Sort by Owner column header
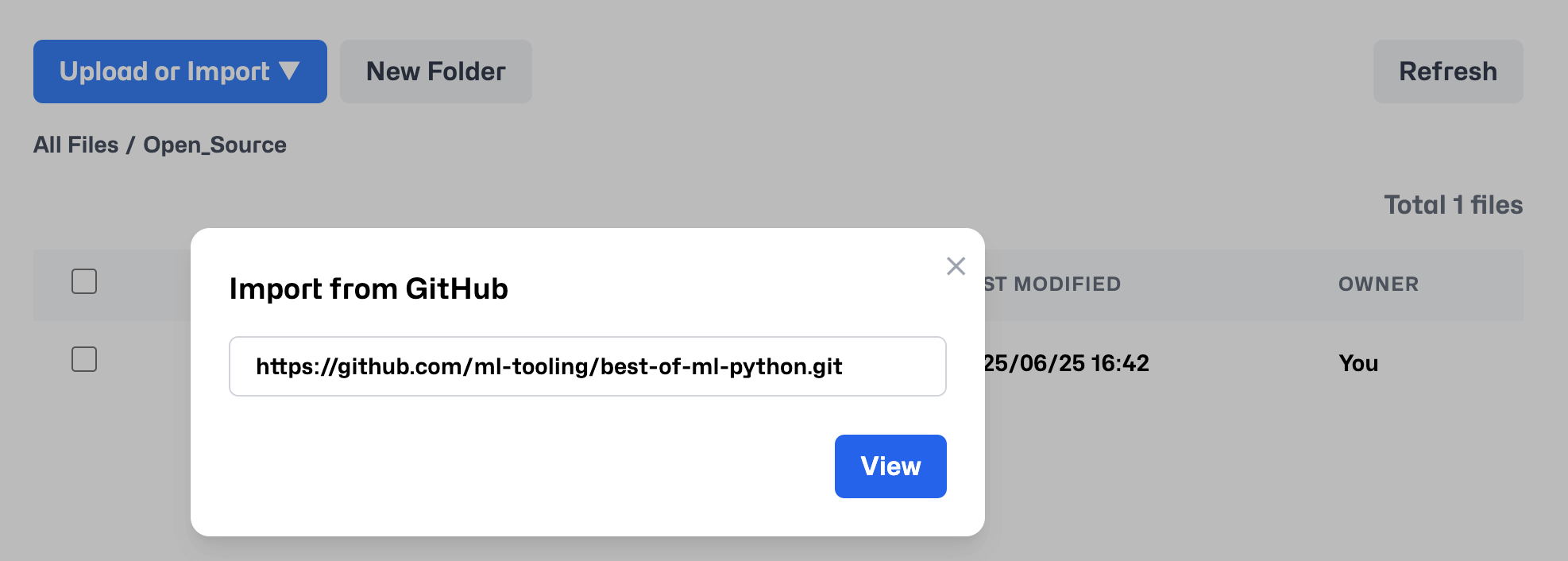 1378,284
